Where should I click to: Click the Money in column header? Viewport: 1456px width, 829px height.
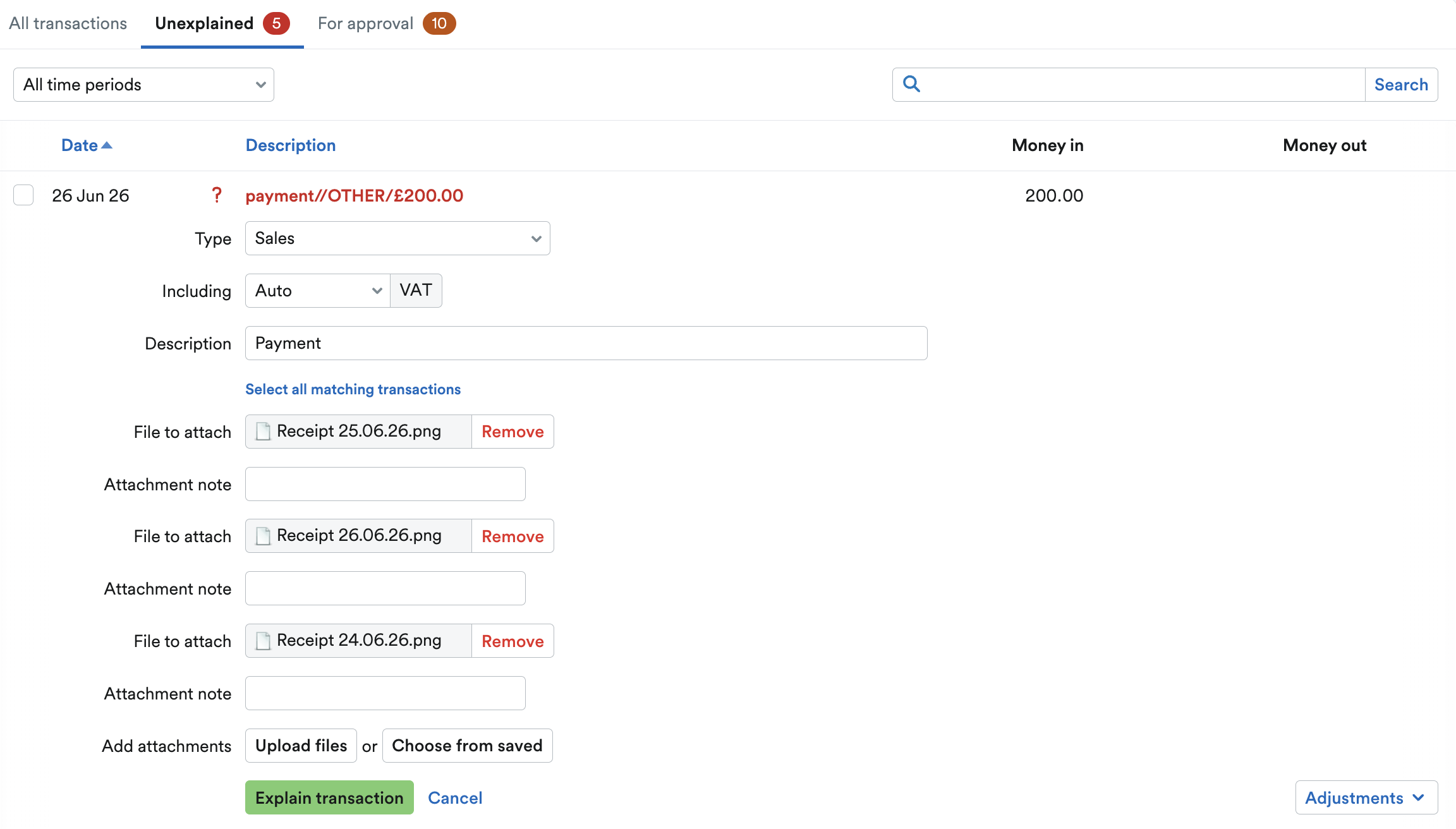coord(1048,145)
